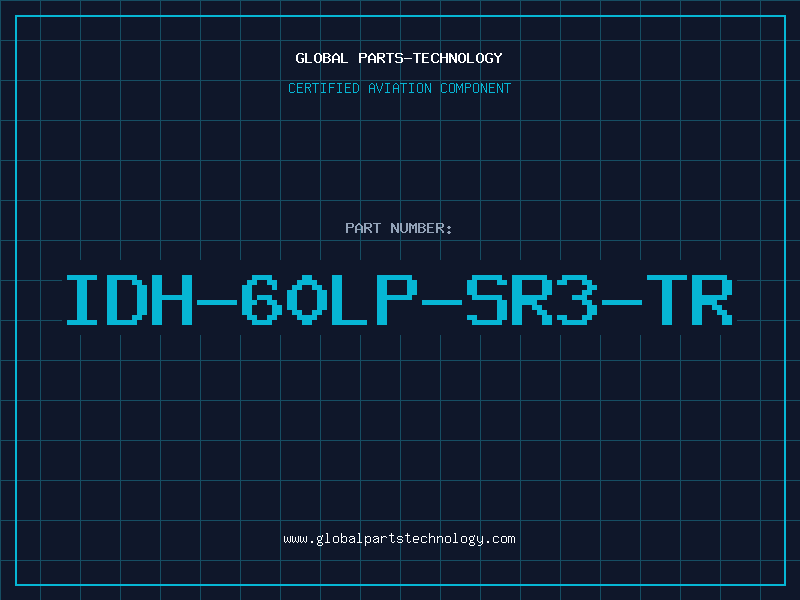
Task: Select the CERTIFIED AVIATION COMPONENT subtitle
Action: [399, 88]
